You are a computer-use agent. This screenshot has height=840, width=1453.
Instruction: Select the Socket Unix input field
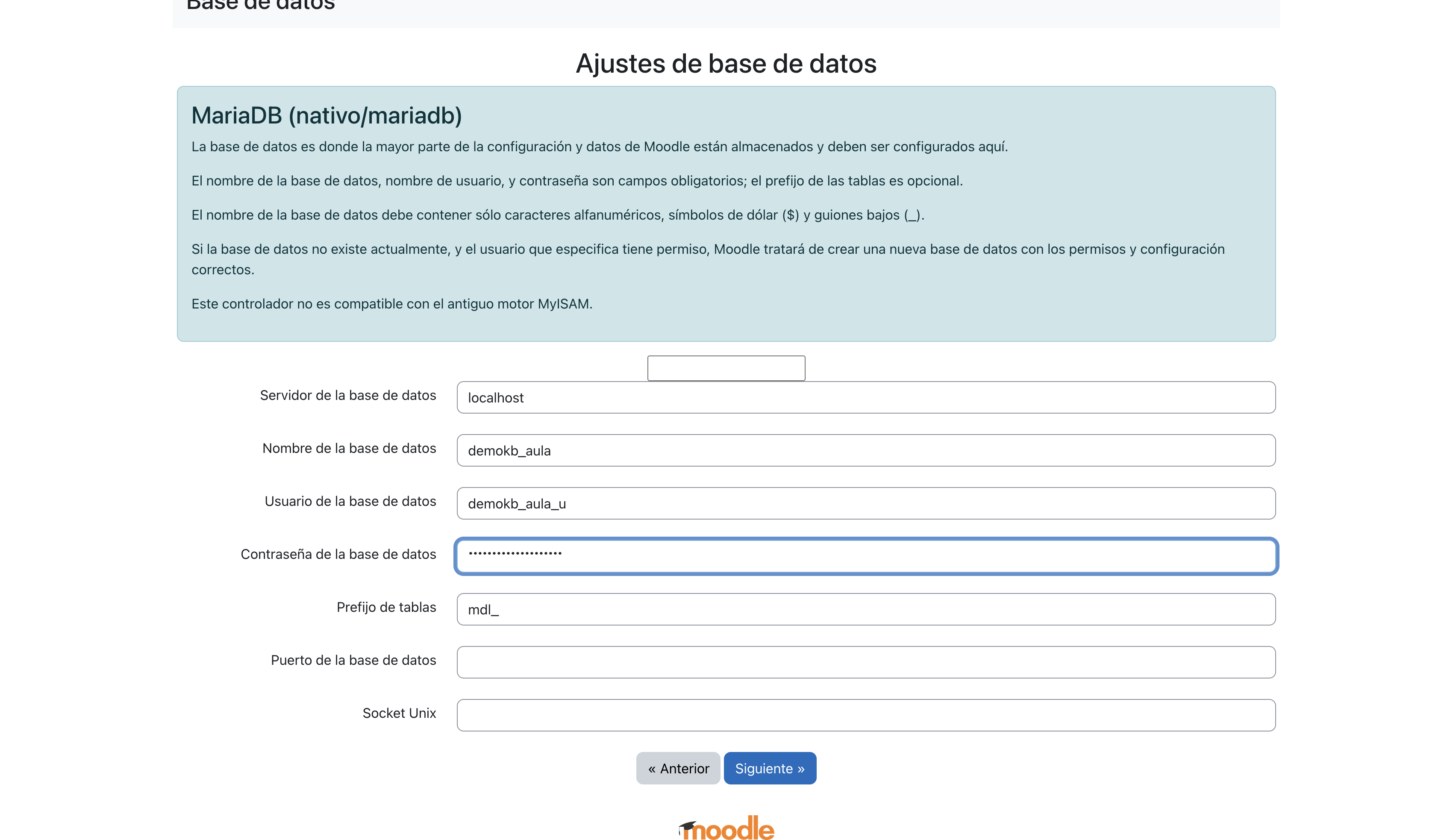(x=866, y=716)
